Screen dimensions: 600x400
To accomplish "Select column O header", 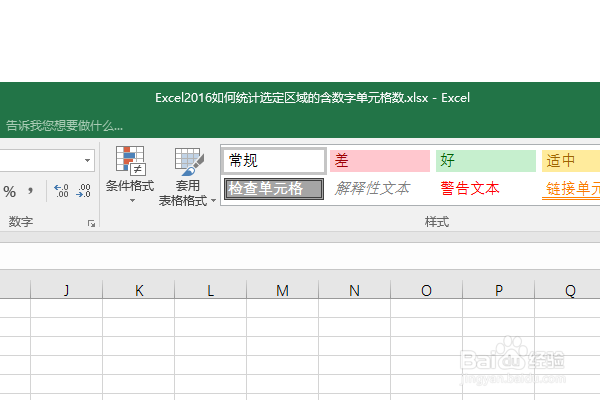I will click(x=426, y=290).
